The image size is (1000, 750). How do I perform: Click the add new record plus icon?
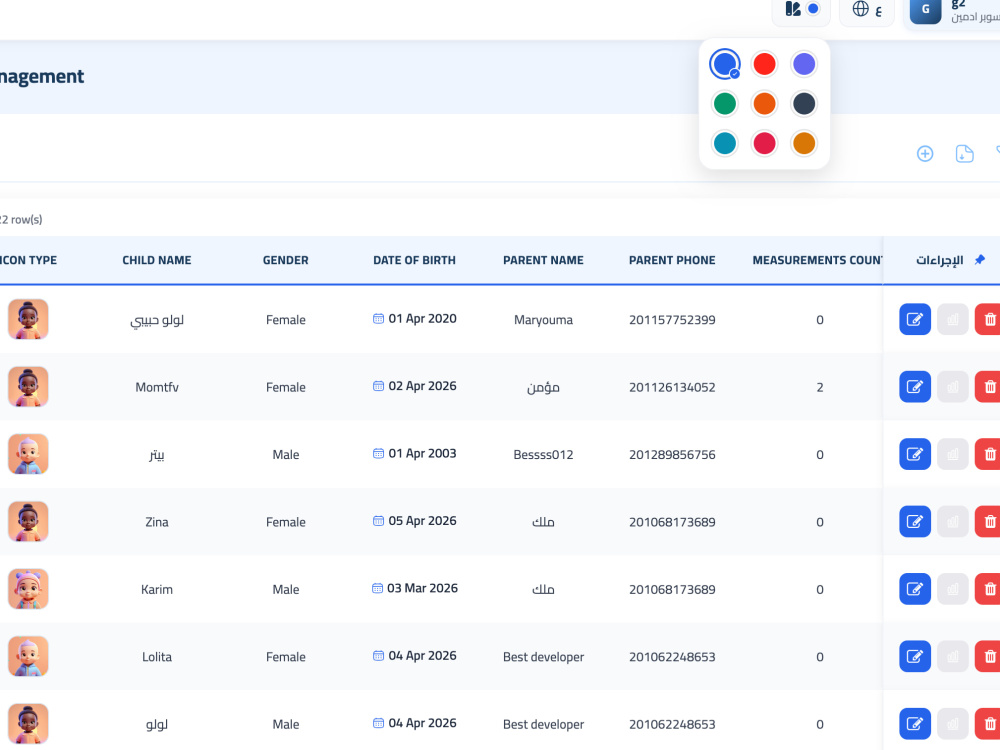point(925,154)
